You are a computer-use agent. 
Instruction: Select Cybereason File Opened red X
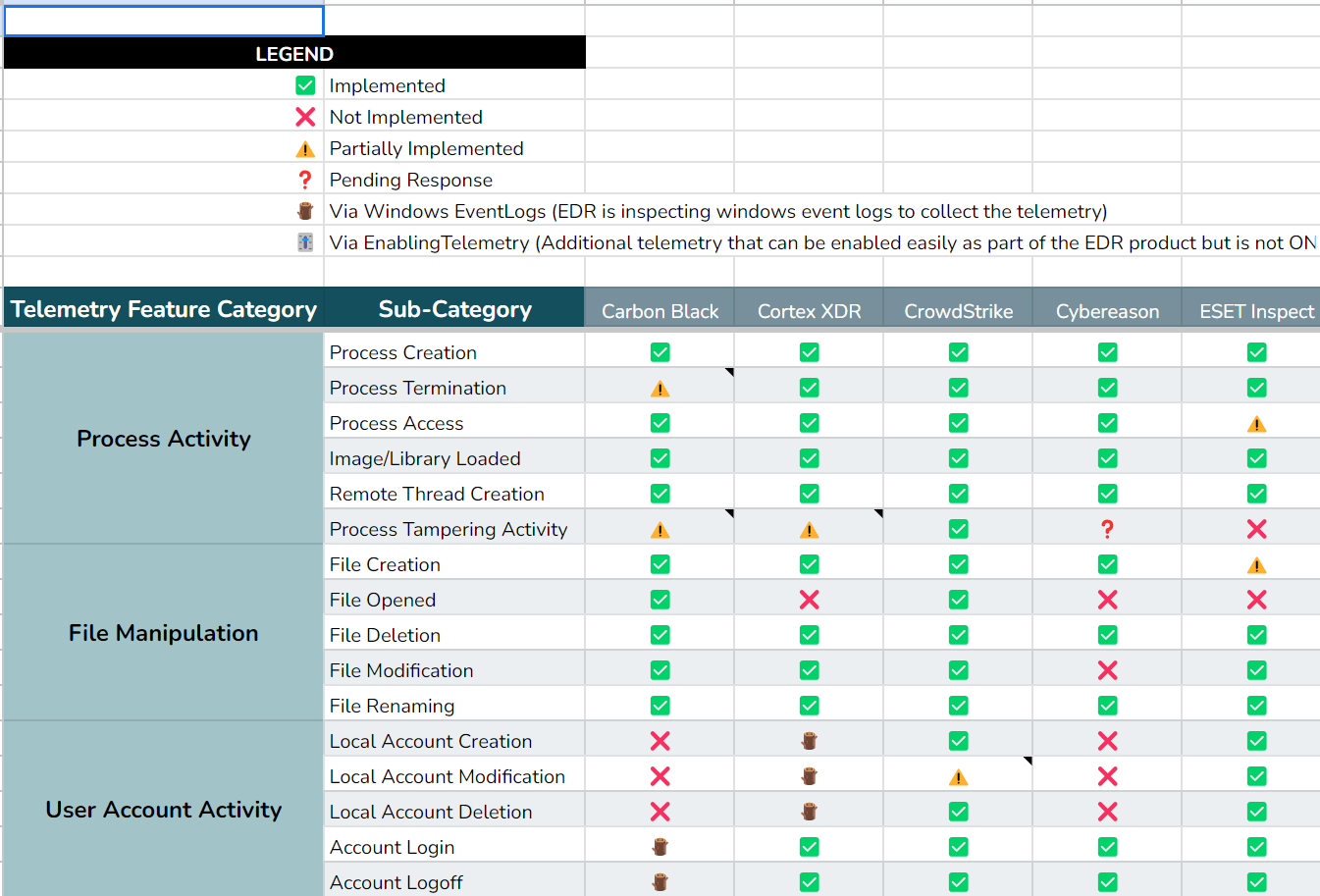pyautogui.click(x=1108, y=600)
